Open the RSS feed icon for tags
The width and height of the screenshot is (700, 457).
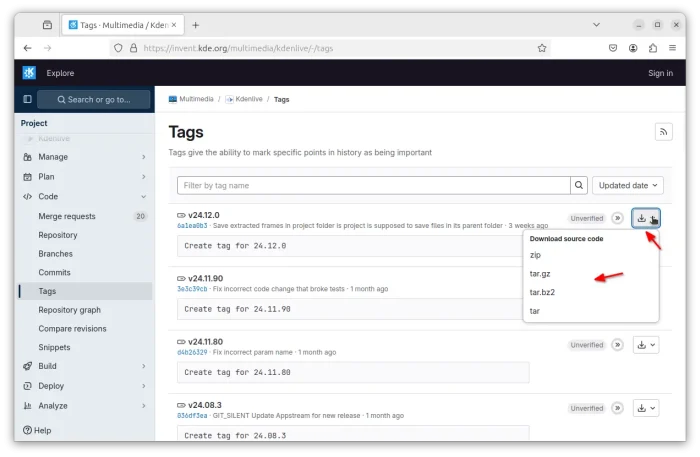click(663, 132)
